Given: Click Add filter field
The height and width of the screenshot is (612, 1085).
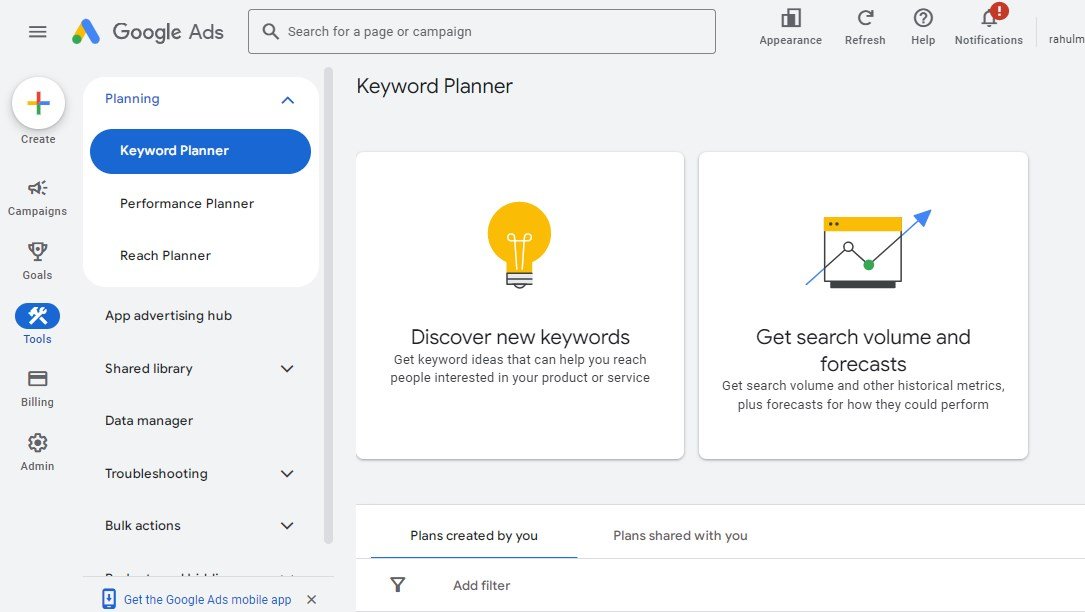Looking at the screenshot, I should 482,586.
